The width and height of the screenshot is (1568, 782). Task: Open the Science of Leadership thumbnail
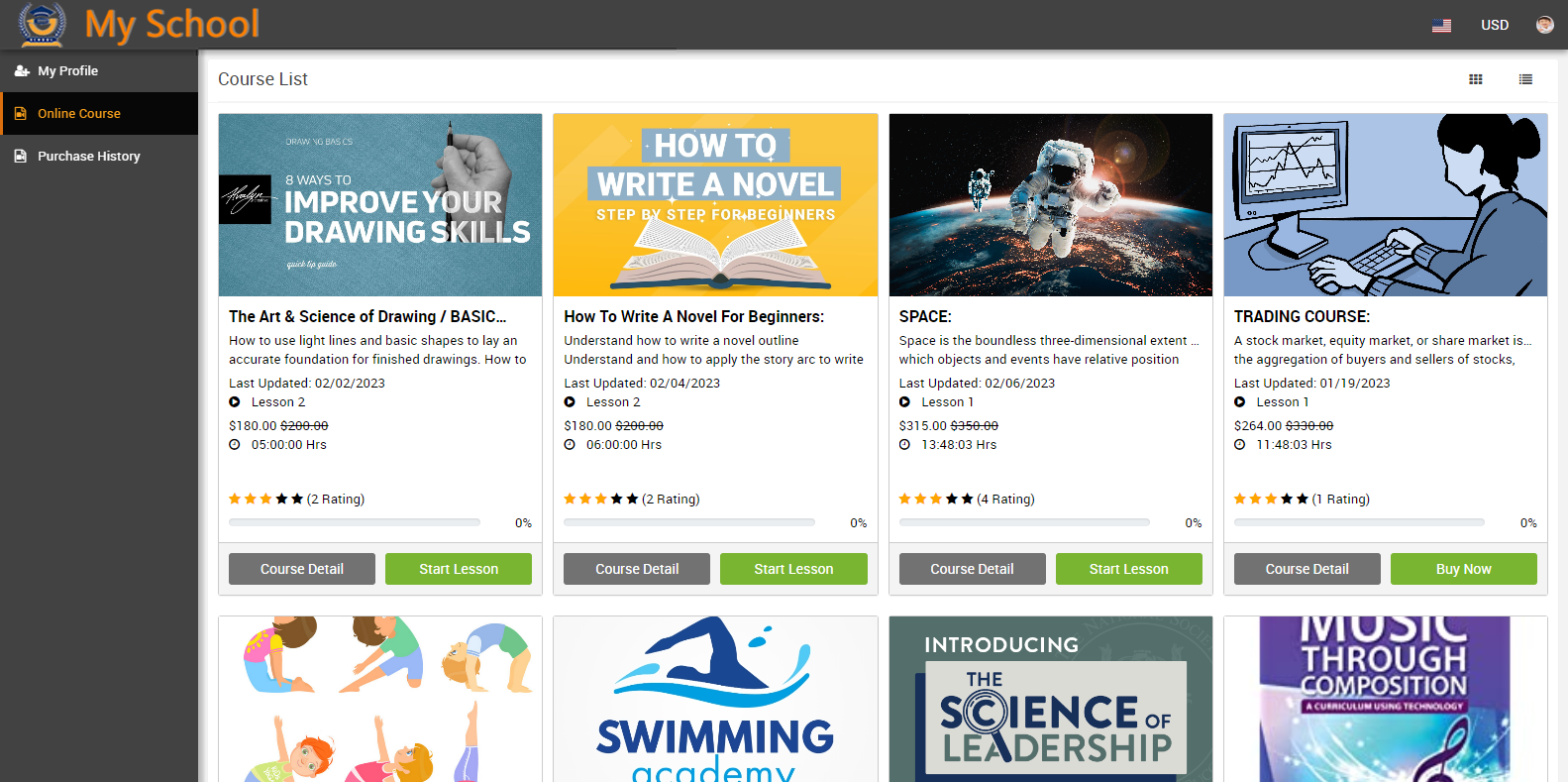[1050, 699]
